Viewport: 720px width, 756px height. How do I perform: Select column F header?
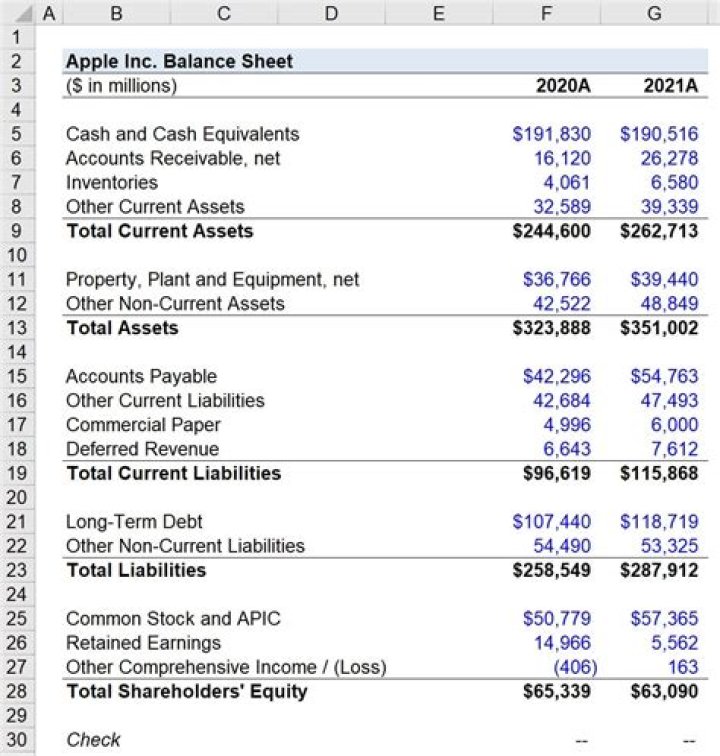[546, 13]
